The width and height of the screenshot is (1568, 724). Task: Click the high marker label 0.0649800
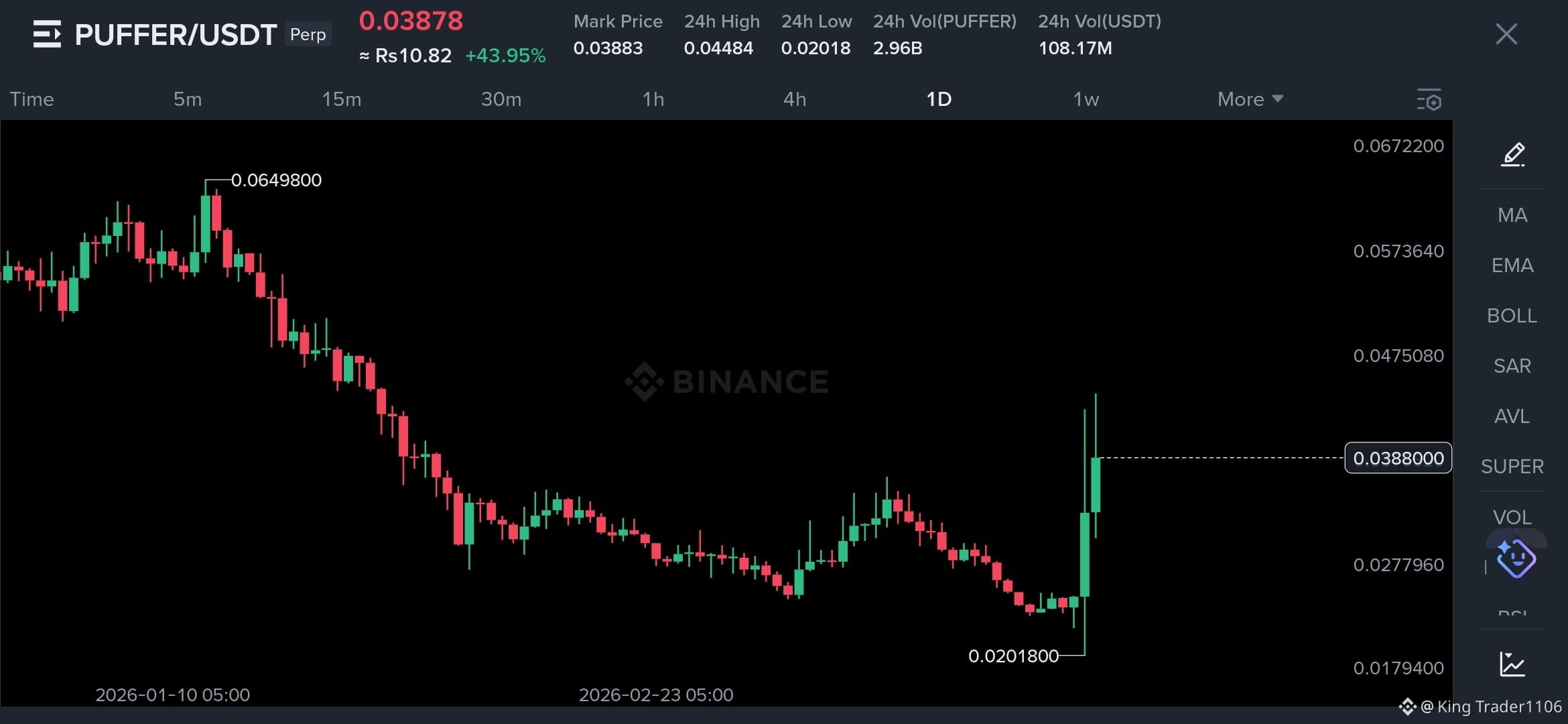pos(276,180)
